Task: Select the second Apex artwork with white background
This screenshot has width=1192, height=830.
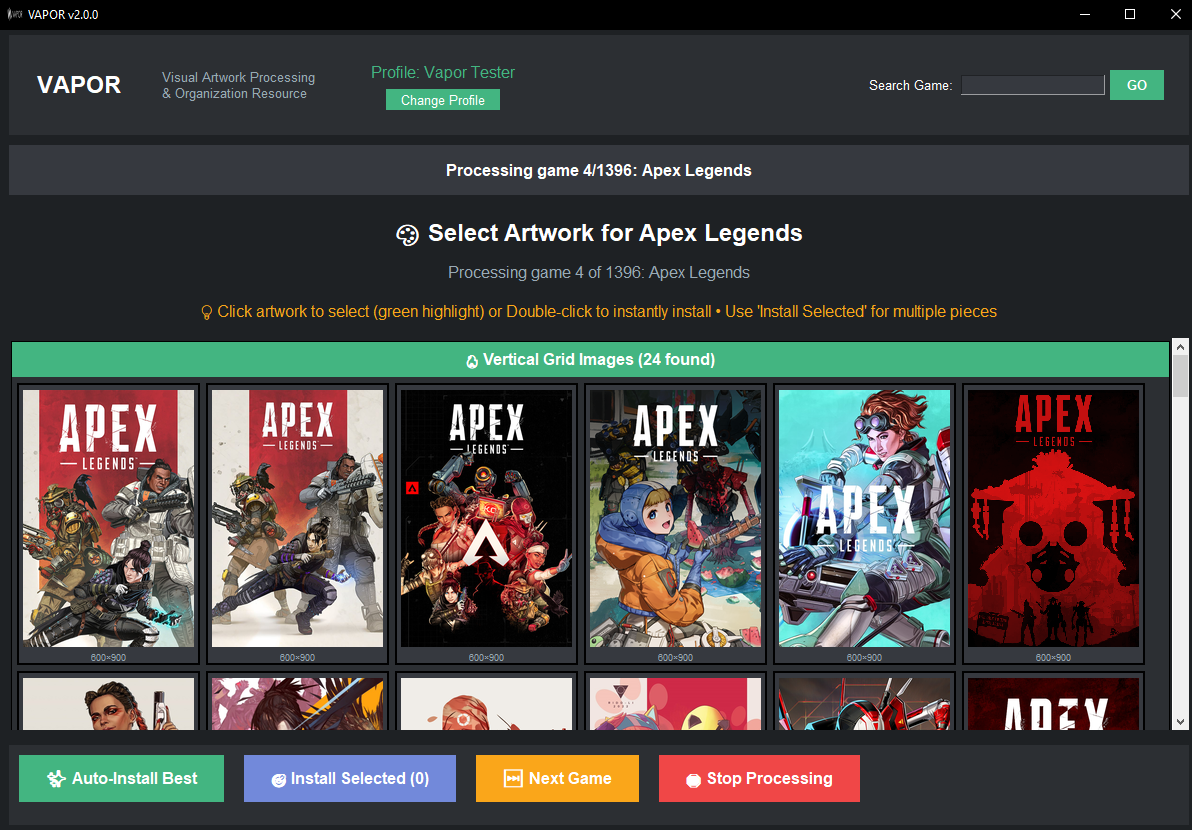Action: tap(297, 518)
